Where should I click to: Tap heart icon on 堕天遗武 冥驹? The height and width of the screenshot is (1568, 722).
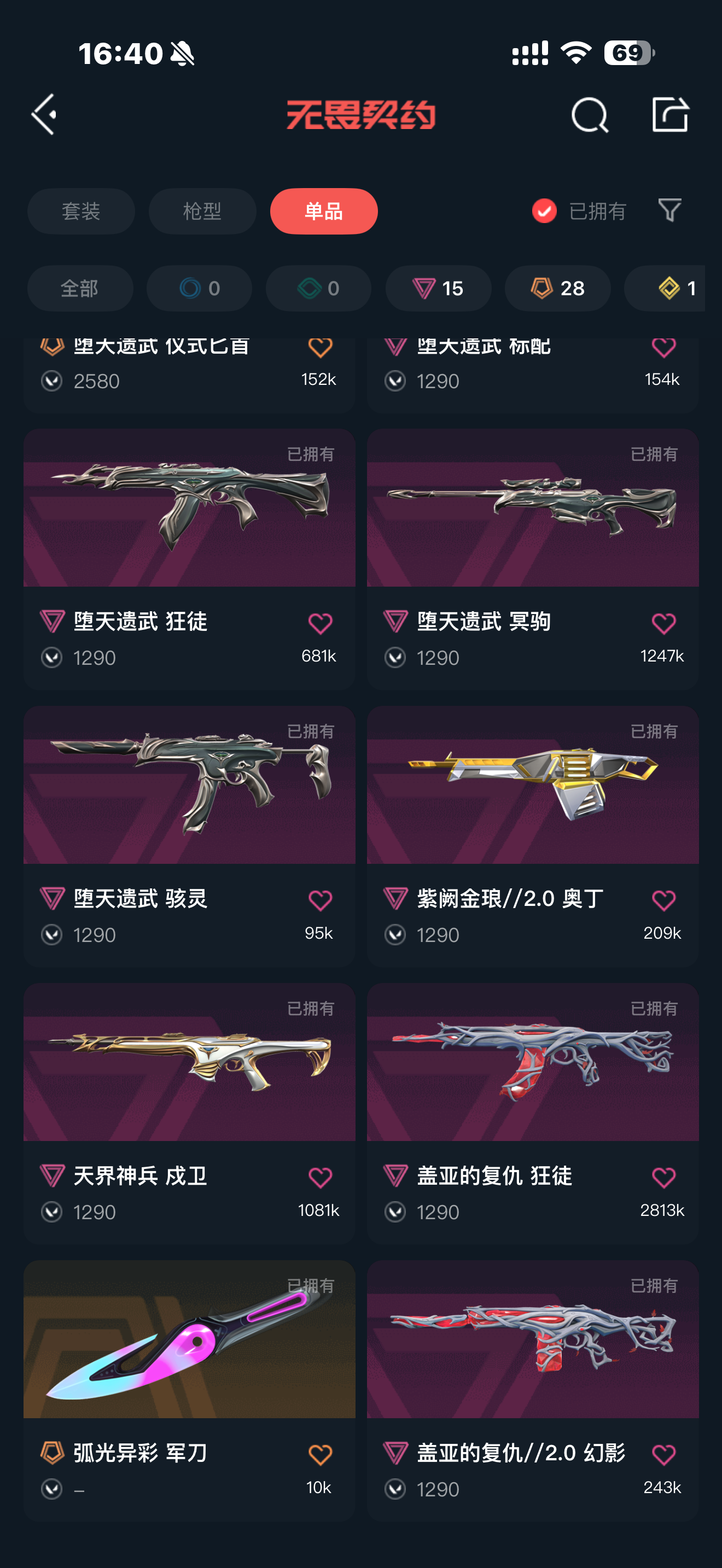coord(663,623)
